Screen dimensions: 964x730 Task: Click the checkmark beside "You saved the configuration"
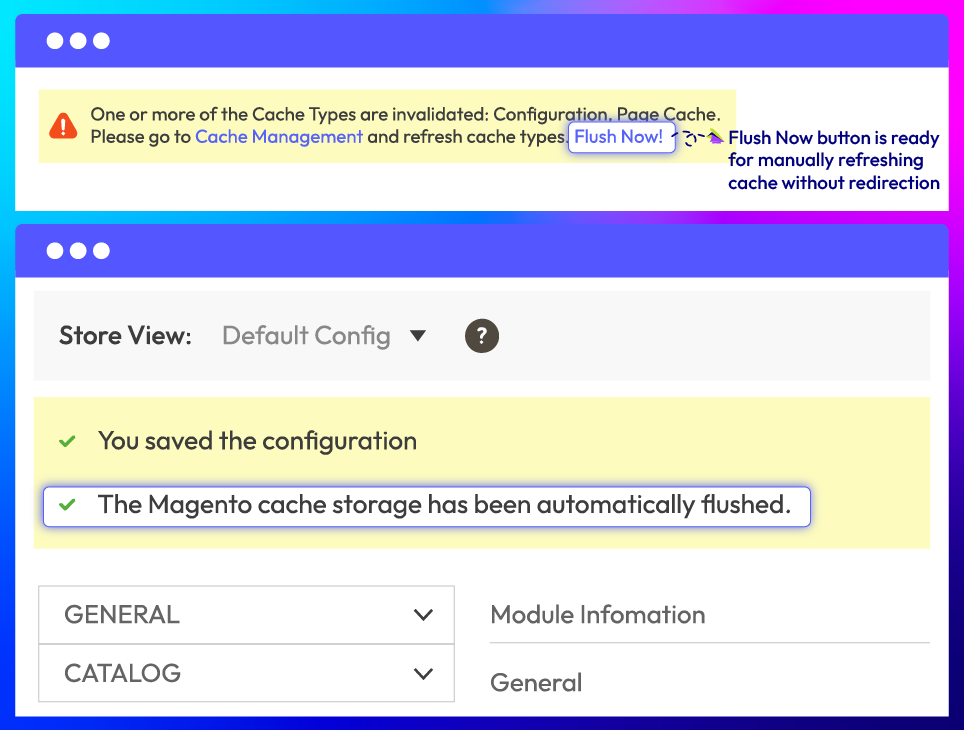[x=67, y=441]
